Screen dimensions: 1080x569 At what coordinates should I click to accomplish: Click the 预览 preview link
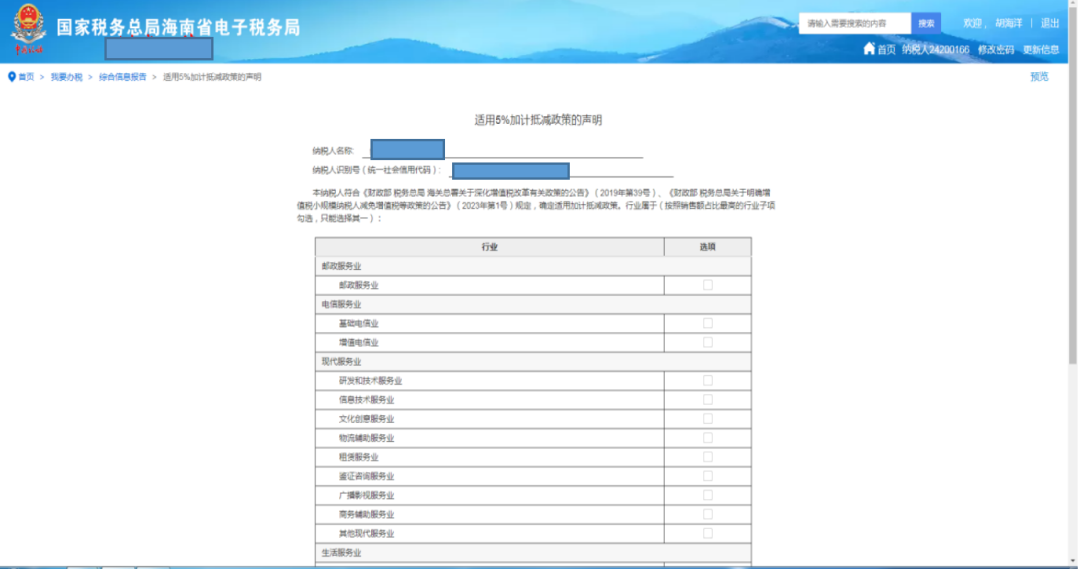(1039, 77)
